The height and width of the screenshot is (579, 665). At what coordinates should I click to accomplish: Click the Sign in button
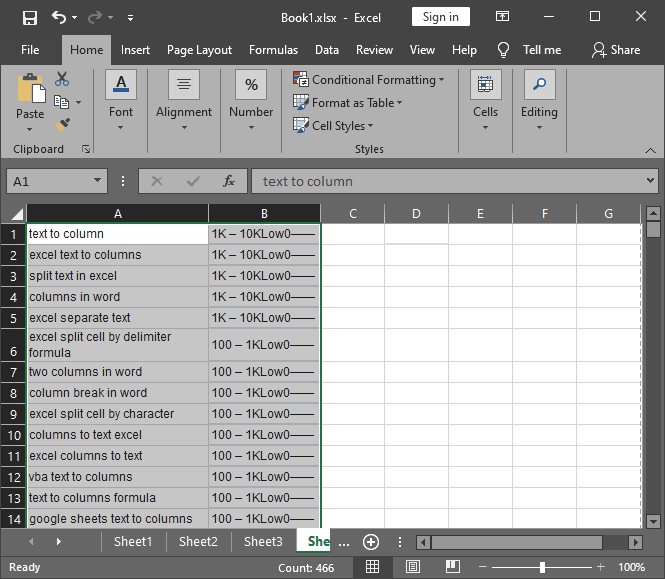click(x=441, y=17)
